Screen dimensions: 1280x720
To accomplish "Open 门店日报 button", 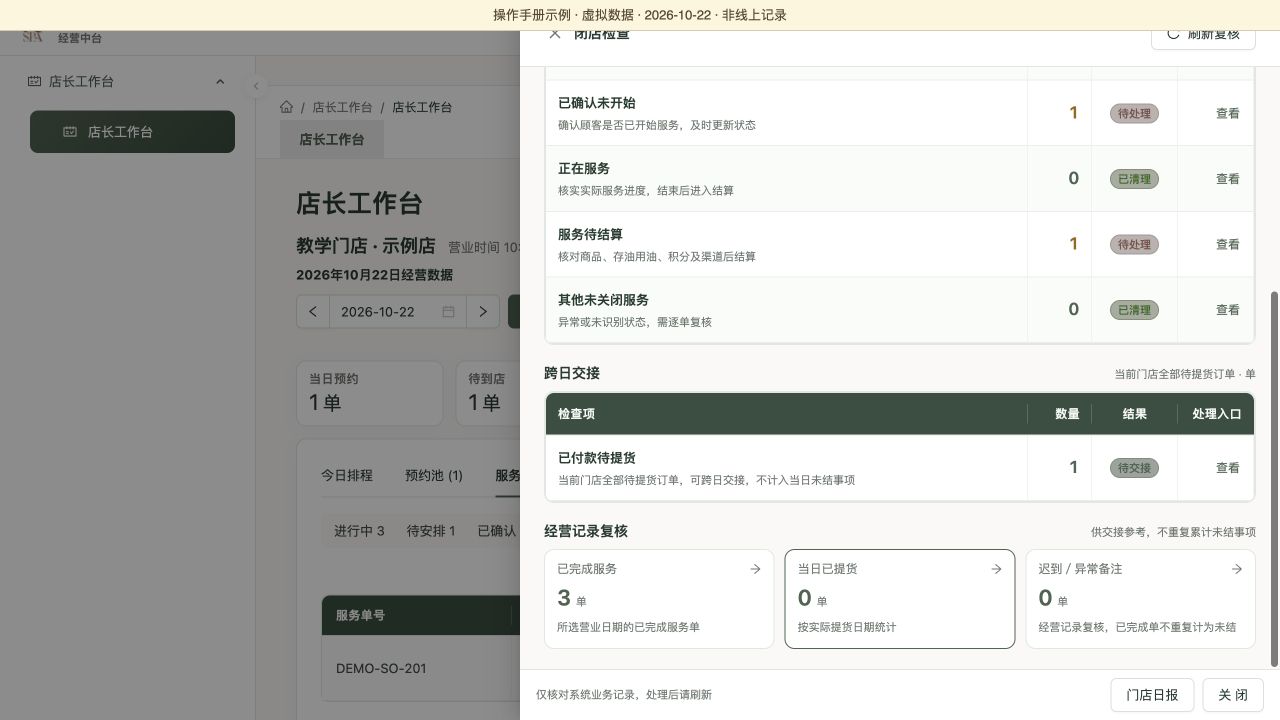I will tap(1152, 695).
